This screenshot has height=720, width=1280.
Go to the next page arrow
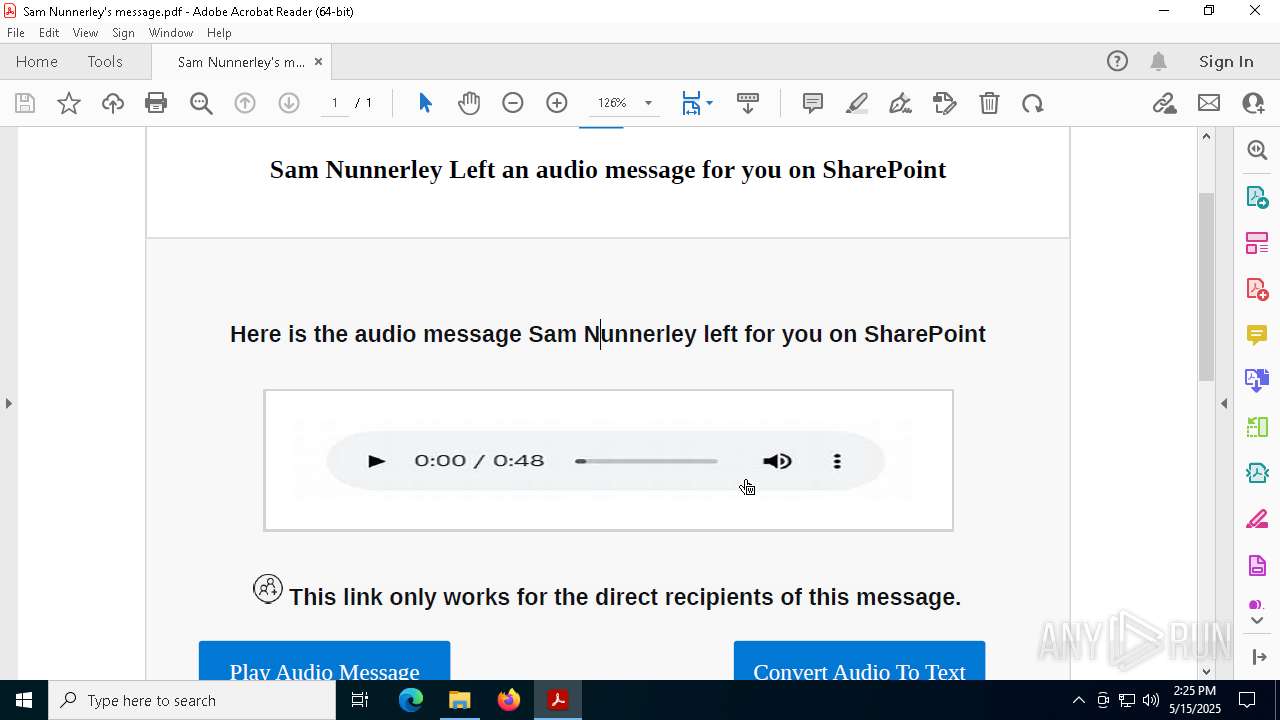pos(289,103)
